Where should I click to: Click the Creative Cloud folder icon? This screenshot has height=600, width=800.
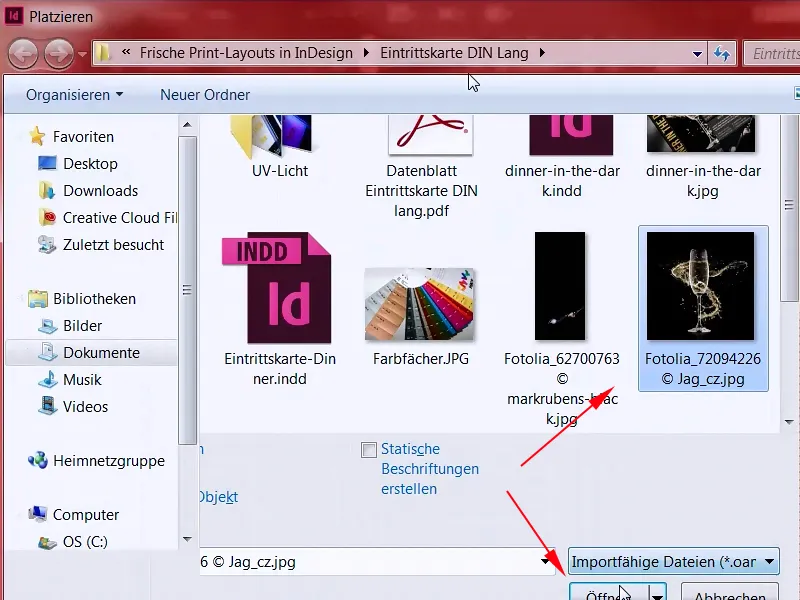(47, 217)
